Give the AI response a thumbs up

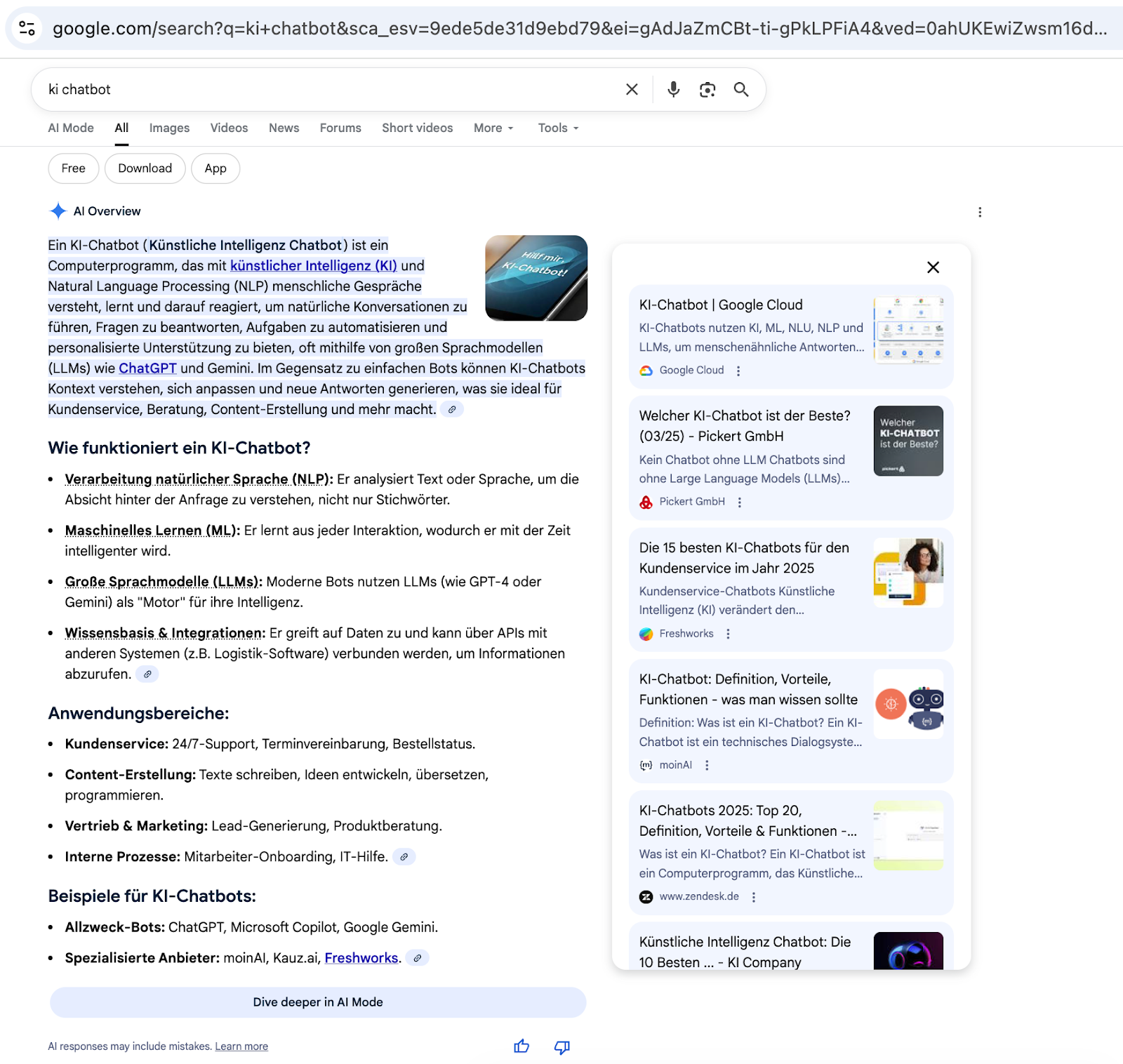[521, 1046]
